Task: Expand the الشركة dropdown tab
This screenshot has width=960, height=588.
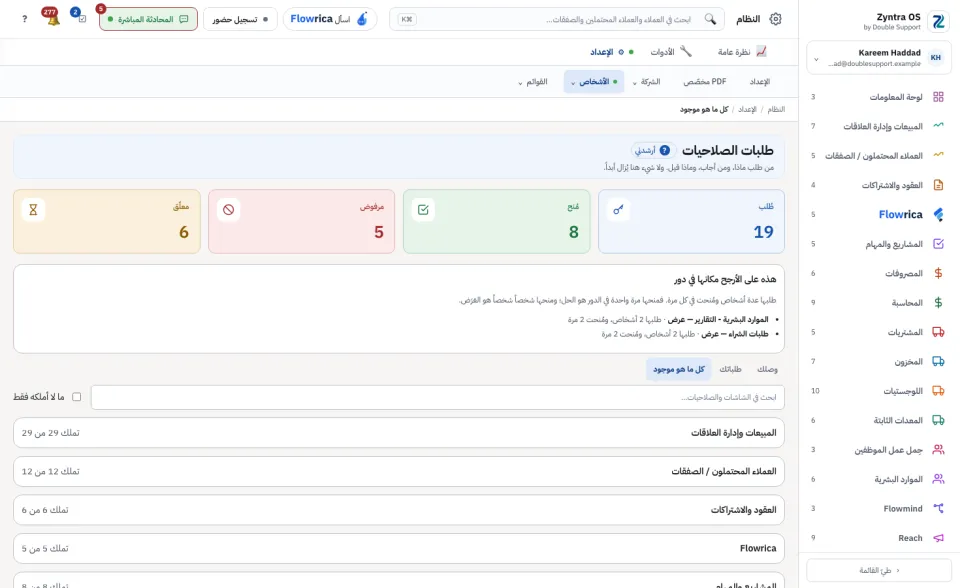Action: pos(647,81)
